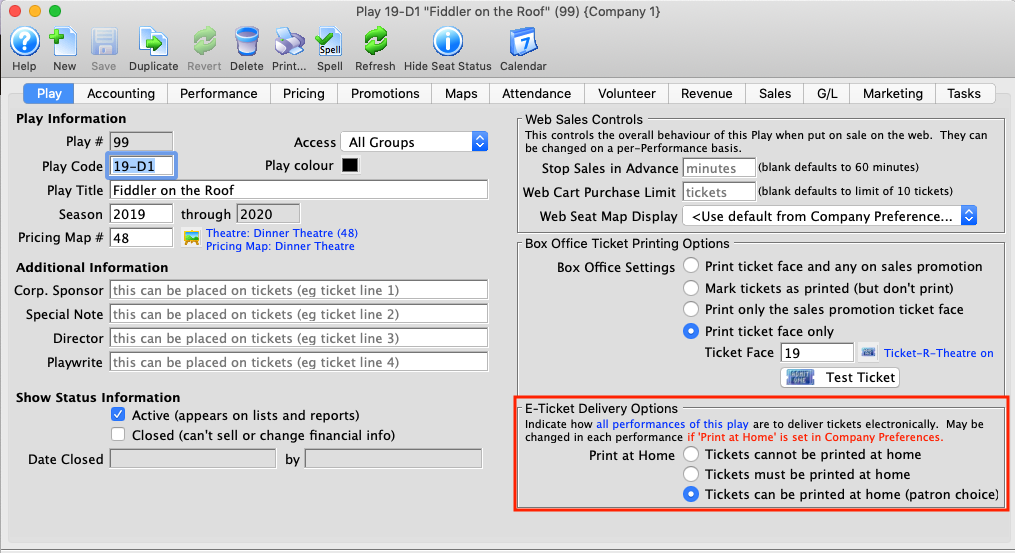Viewport: 1015px width, 553px height.
Task: Click the Play # field showing 99
Action: click(x=141, y=142)
